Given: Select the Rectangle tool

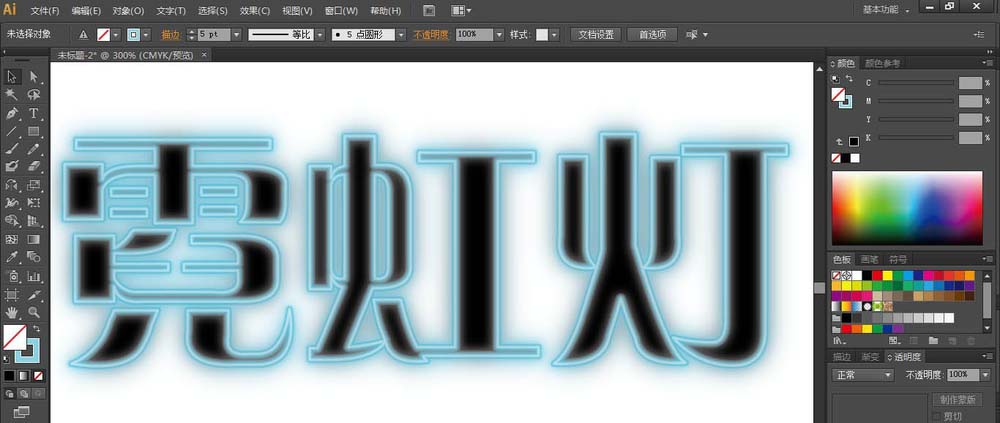Looking at the screenshot, I should 34,131.
